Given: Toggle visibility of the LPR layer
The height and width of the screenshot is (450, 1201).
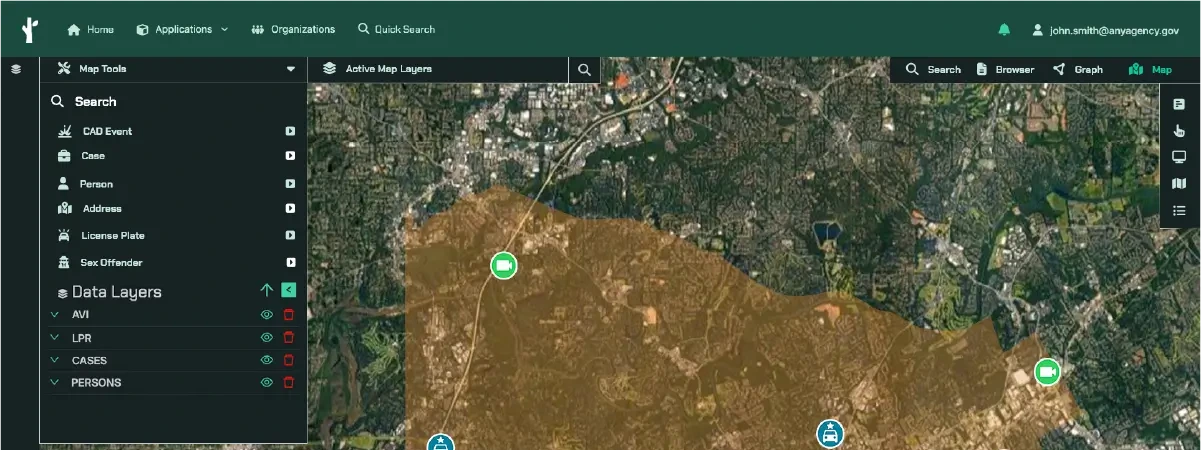Looking at the screenshot, I should coord(267,338).
